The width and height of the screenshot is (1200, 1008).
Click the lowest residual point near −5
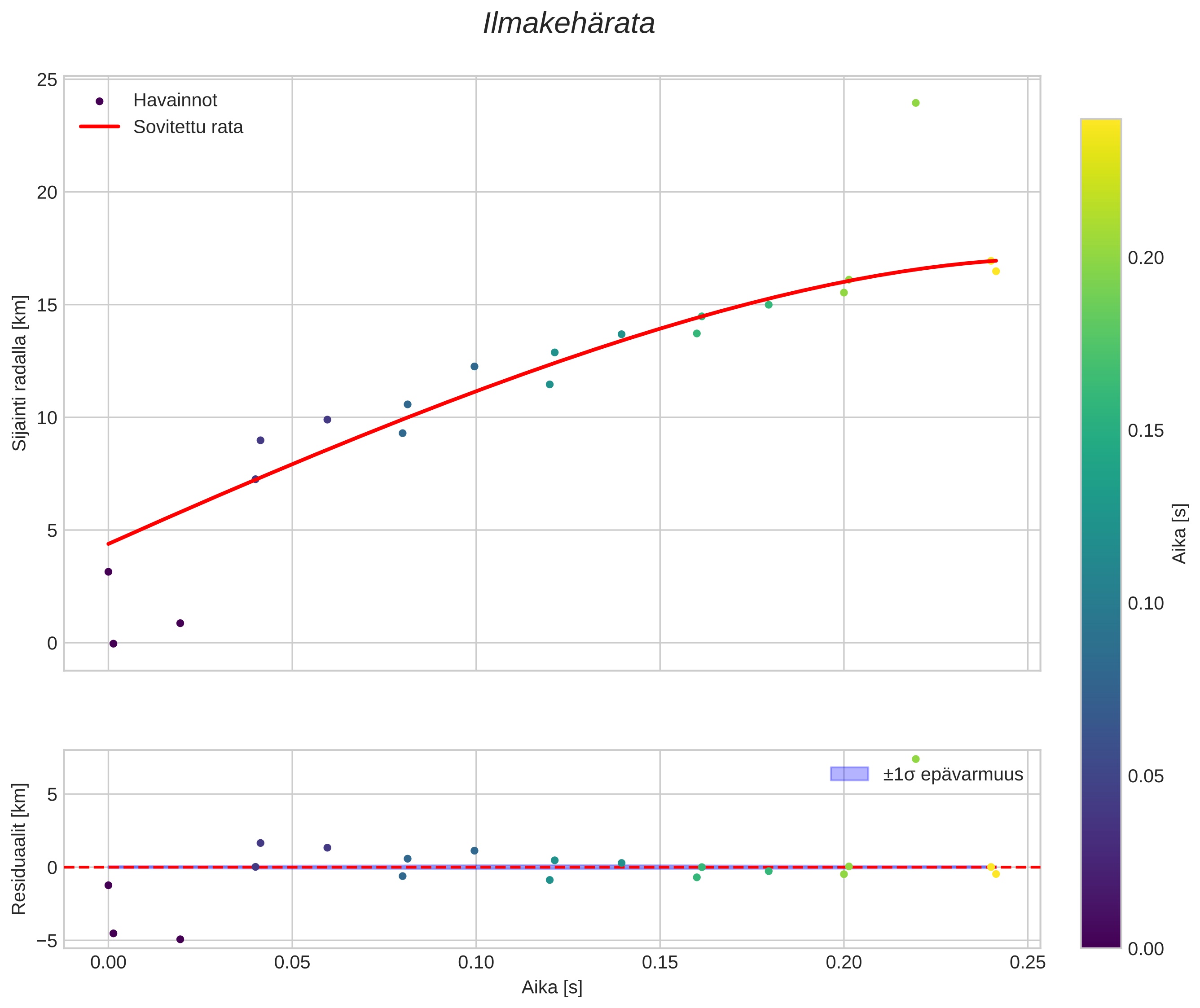tap(180, 939)
